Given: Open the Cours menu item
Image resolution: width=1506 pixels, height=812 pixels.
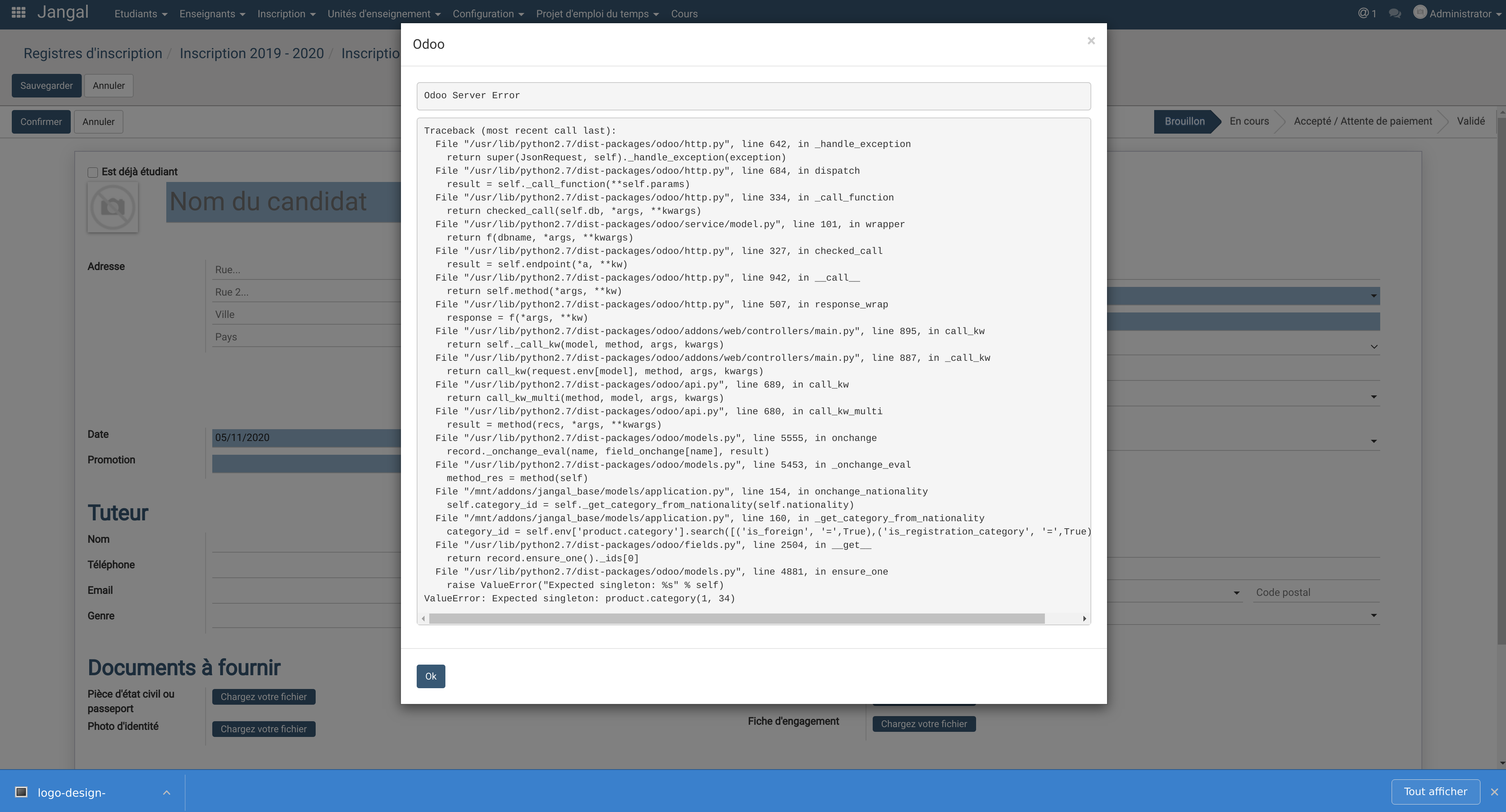Looking at the screenshot, I should [x=684, y=13].
